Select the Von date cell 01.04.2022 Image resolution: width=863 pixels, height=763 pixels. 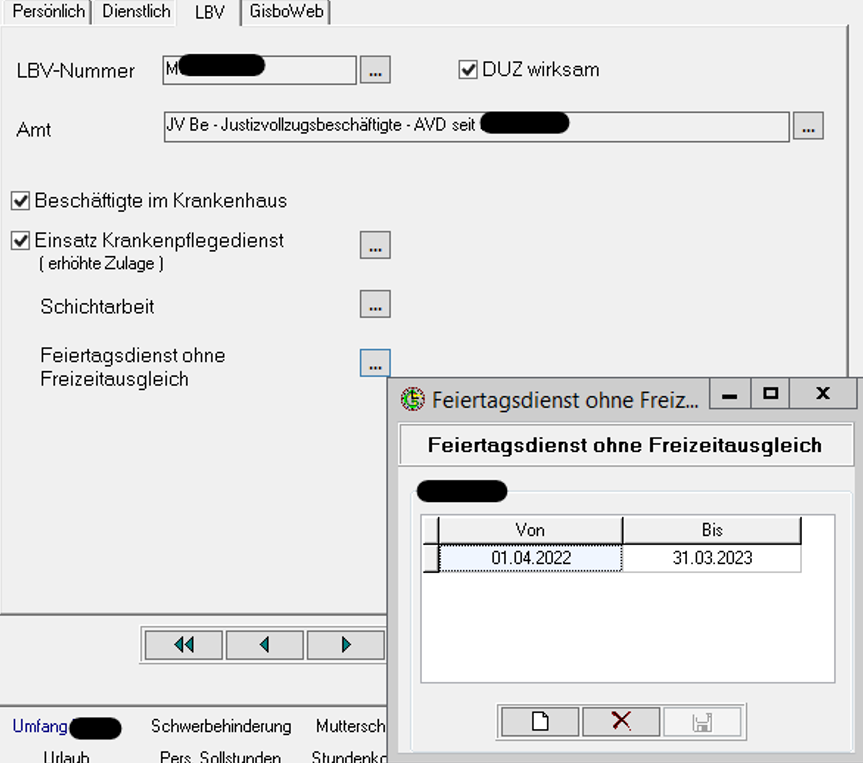531,558
